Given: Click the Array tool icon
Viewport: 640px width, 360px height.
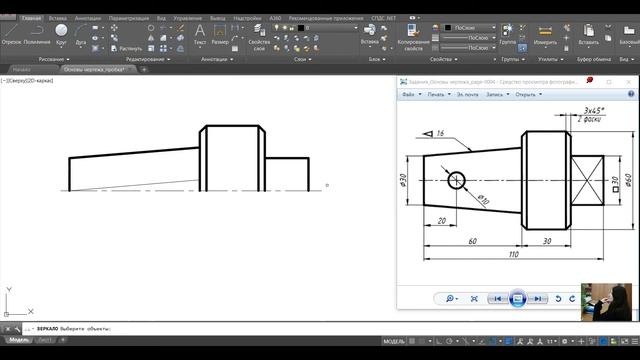Looking at the screenshot, I should pyautogui.click(x=163, y=48).
